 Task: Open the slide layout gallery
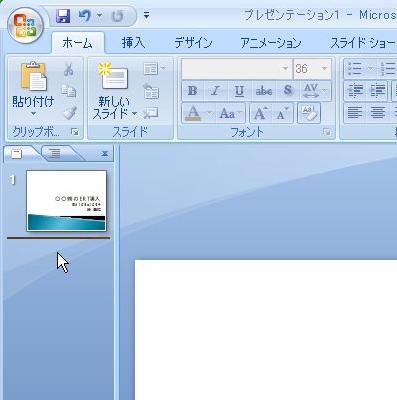click(154, 69)
